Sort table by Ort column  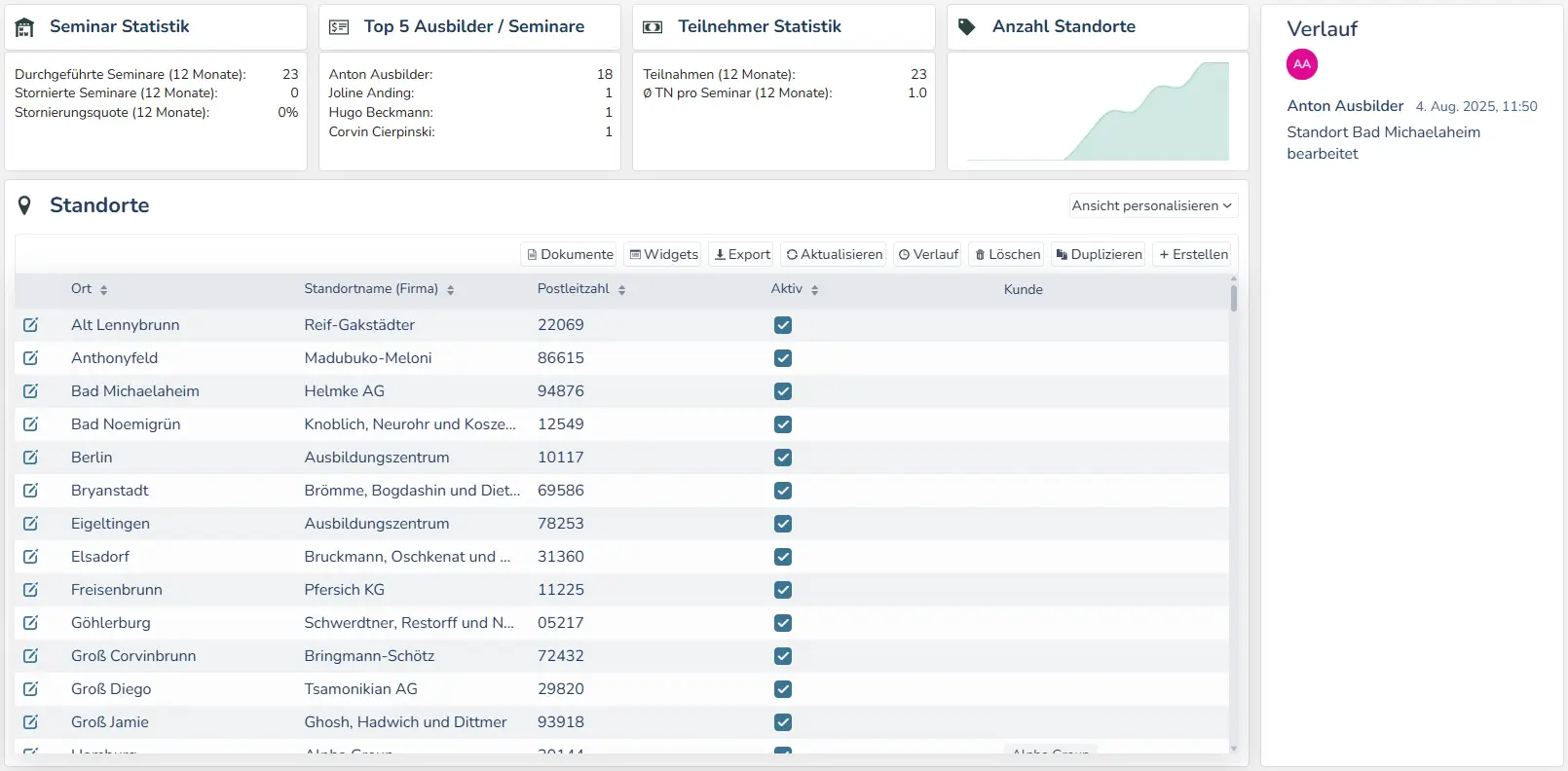89,289
